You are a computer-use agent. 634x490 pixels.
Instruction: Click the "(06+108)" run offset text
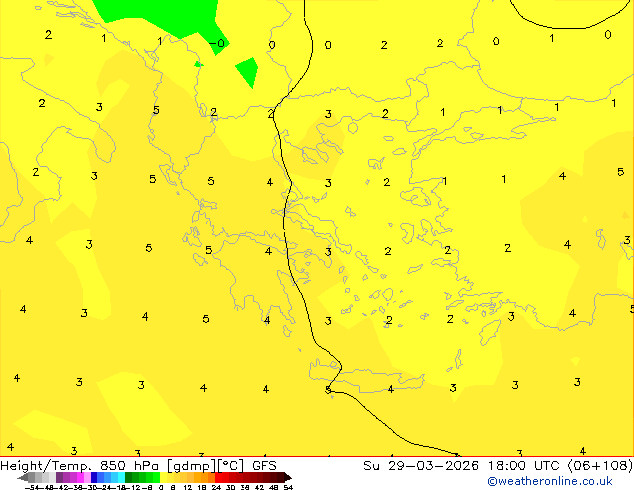601,466
